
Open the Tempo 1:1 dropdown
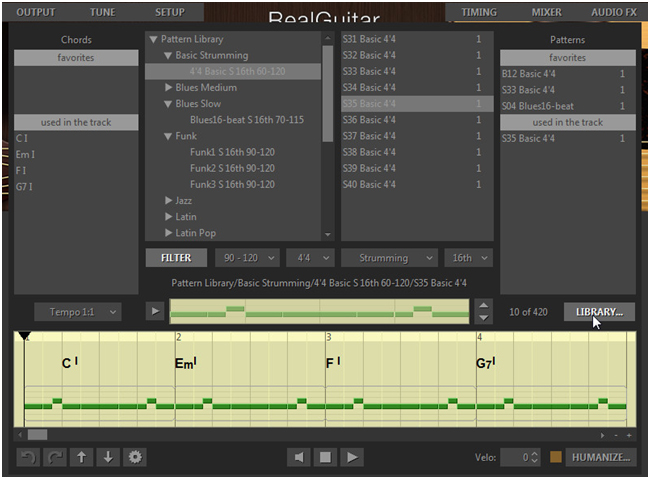78,312
